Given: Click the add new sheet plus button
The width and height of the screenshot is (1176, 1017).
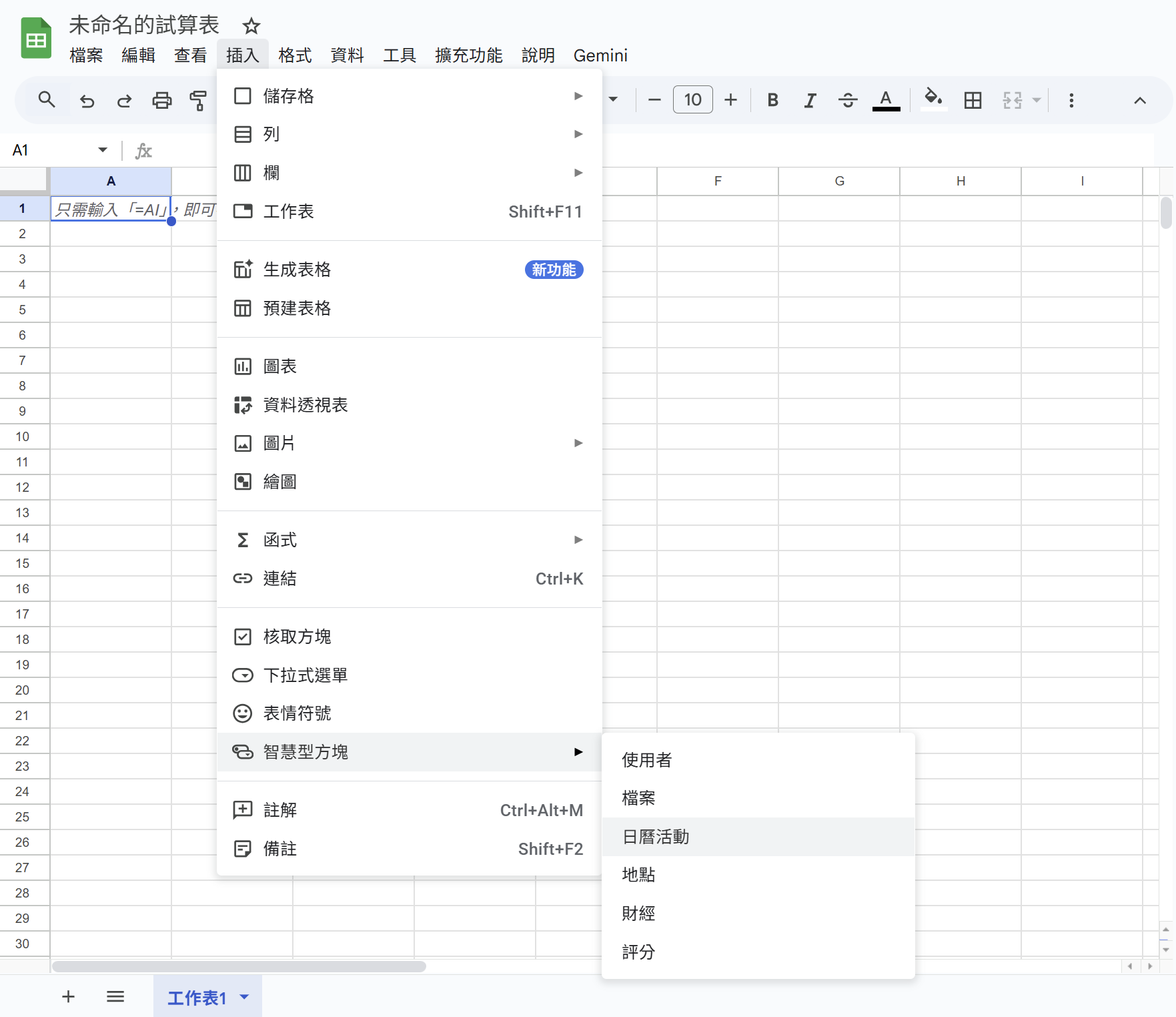Looking at the screenshot, I should (68, 997).
